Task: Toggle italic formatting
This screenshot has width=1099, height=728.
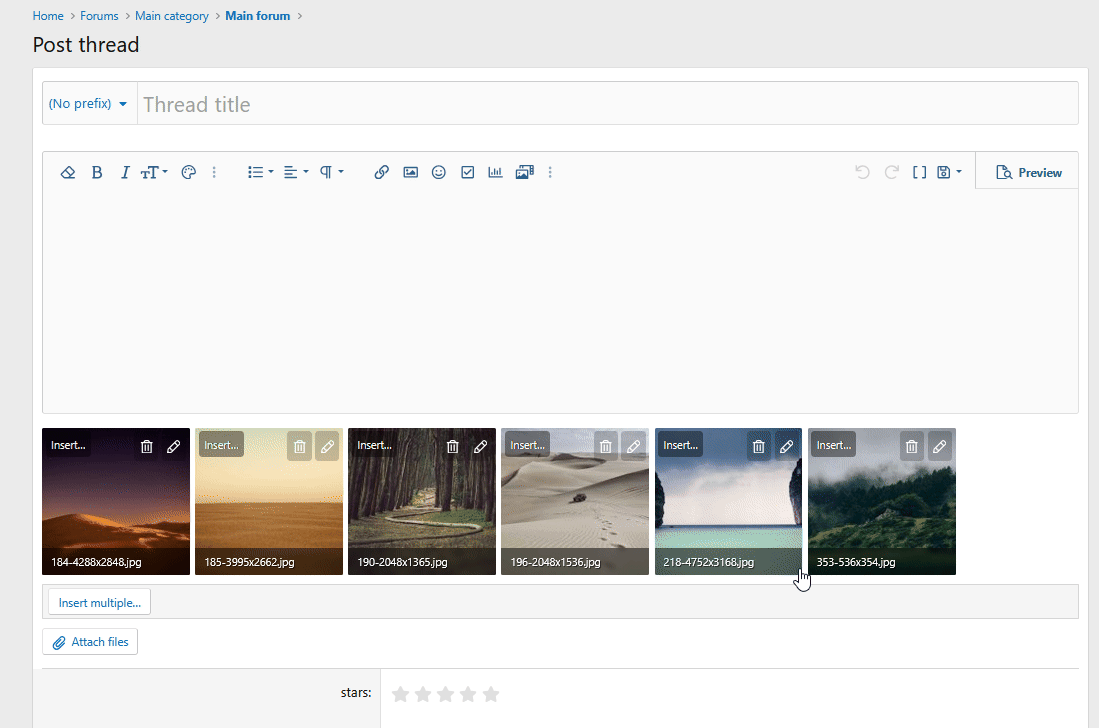Action: pos(125,172)
